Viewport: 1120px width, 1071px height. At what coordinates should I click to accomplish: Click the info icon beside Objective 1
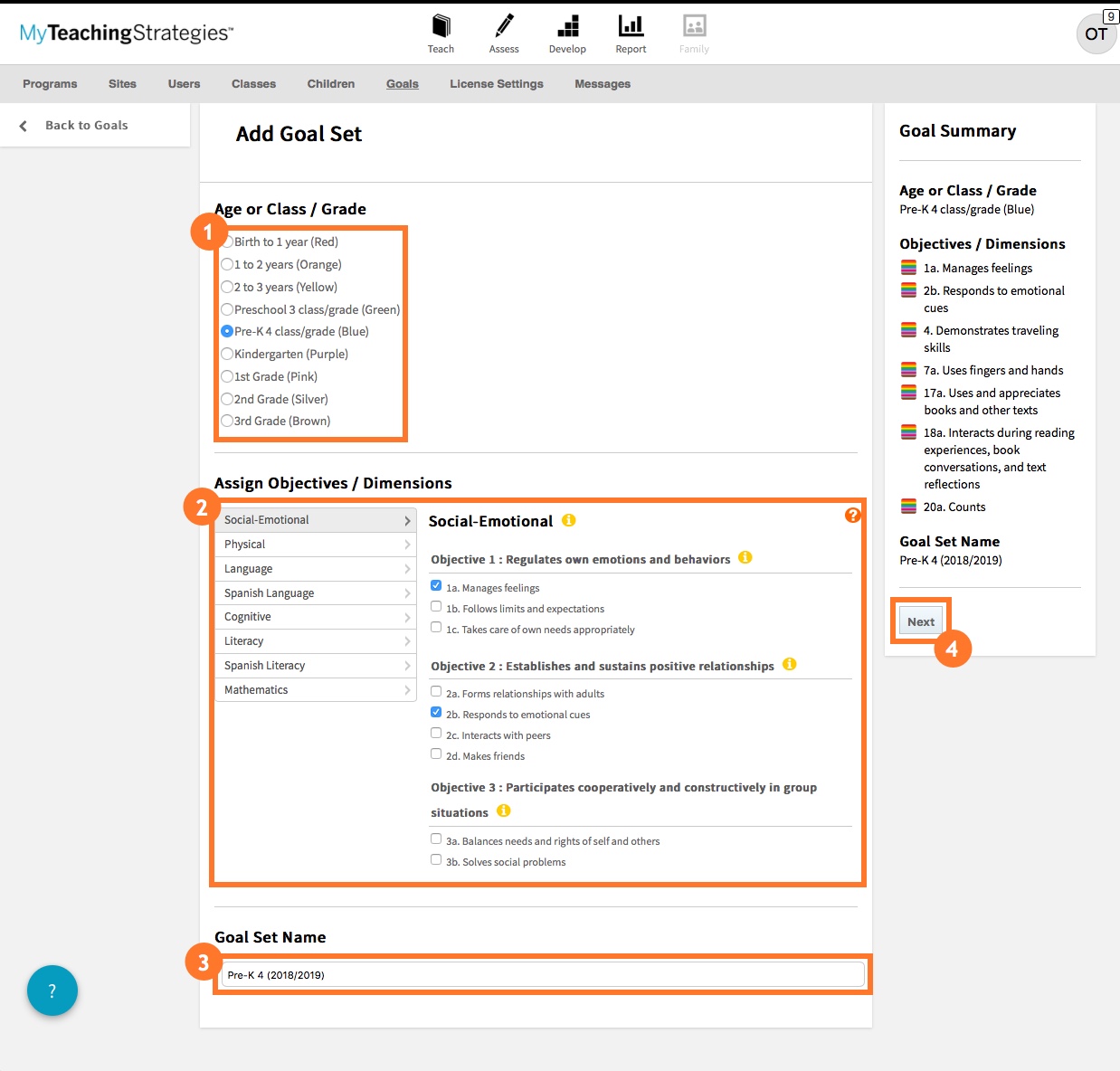745,558
